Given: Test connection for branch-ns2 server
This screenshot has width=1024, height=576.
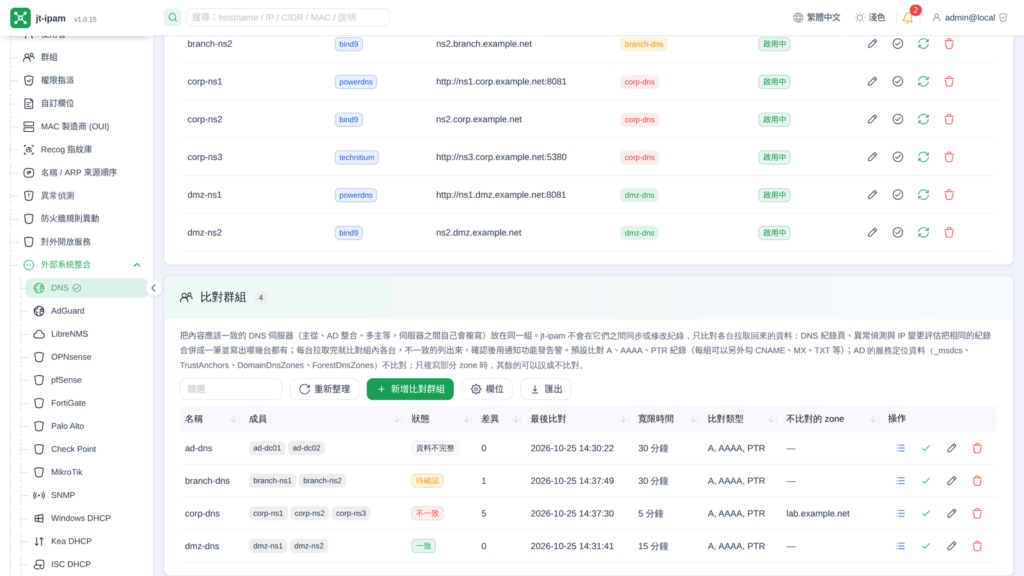Looking at the screenshot, I should [x=897, y=44].
